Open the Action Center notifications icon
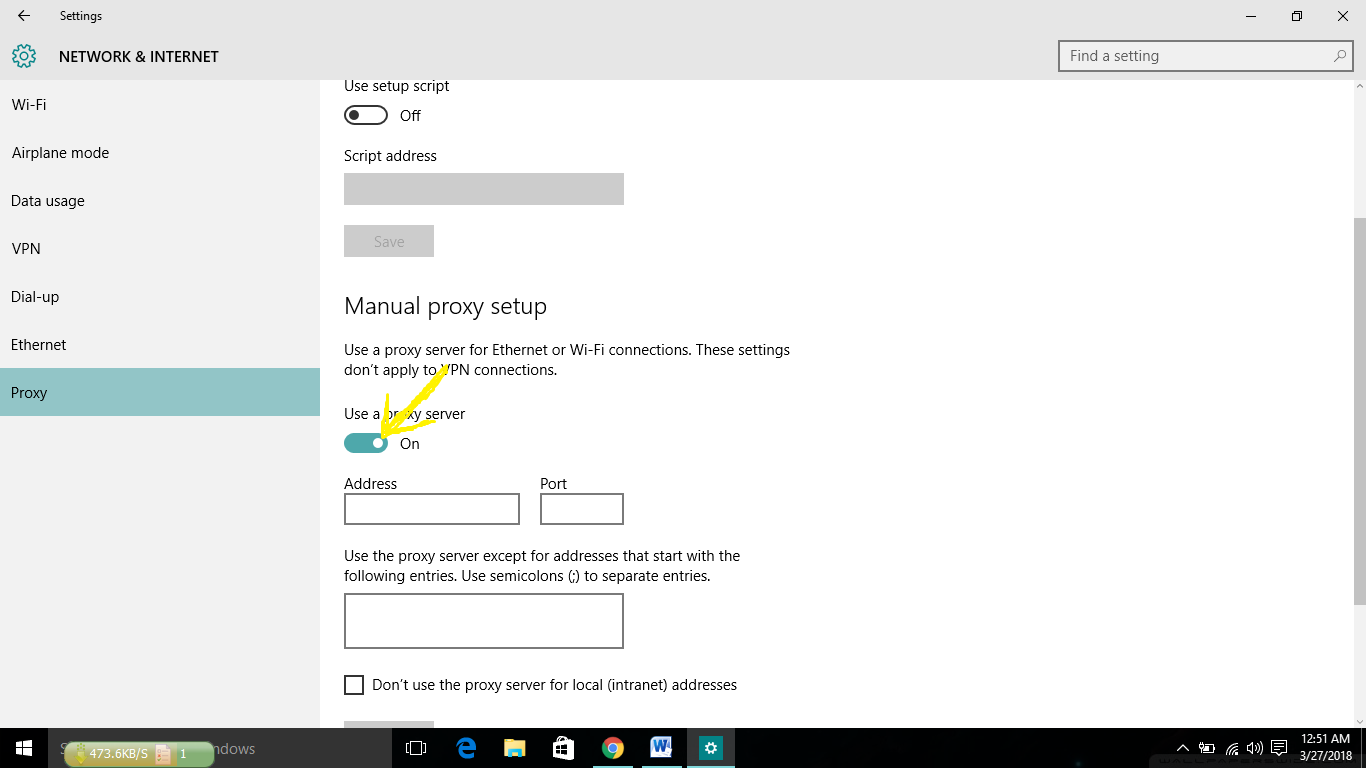 pyautogui.click(x=1279, y=748)
